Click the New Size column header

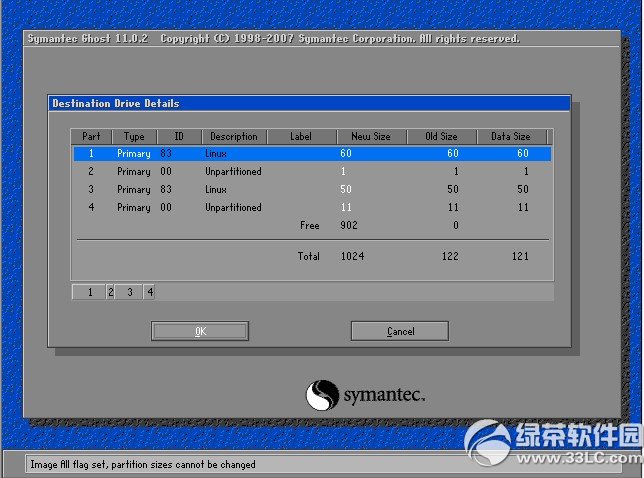tap(371, 136)
